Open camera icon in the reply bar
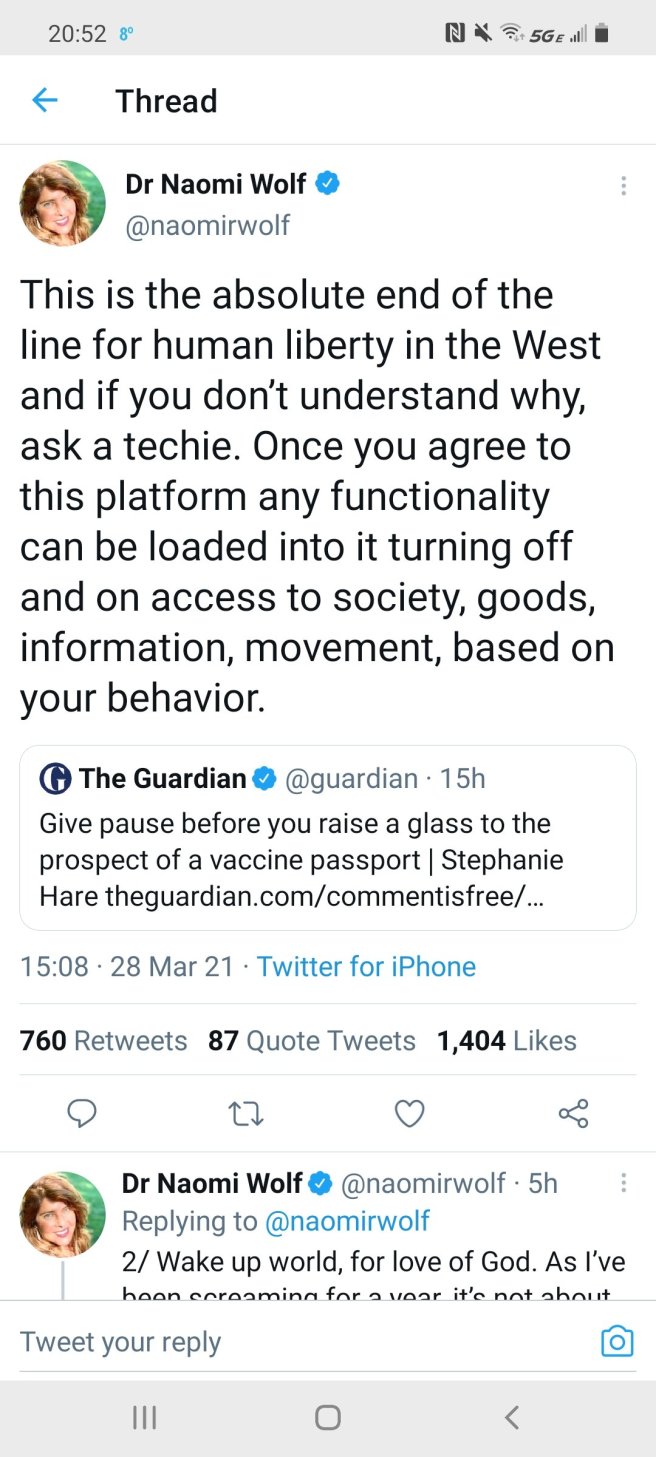Screen dimensions: 656x1457 point(617,1341)
